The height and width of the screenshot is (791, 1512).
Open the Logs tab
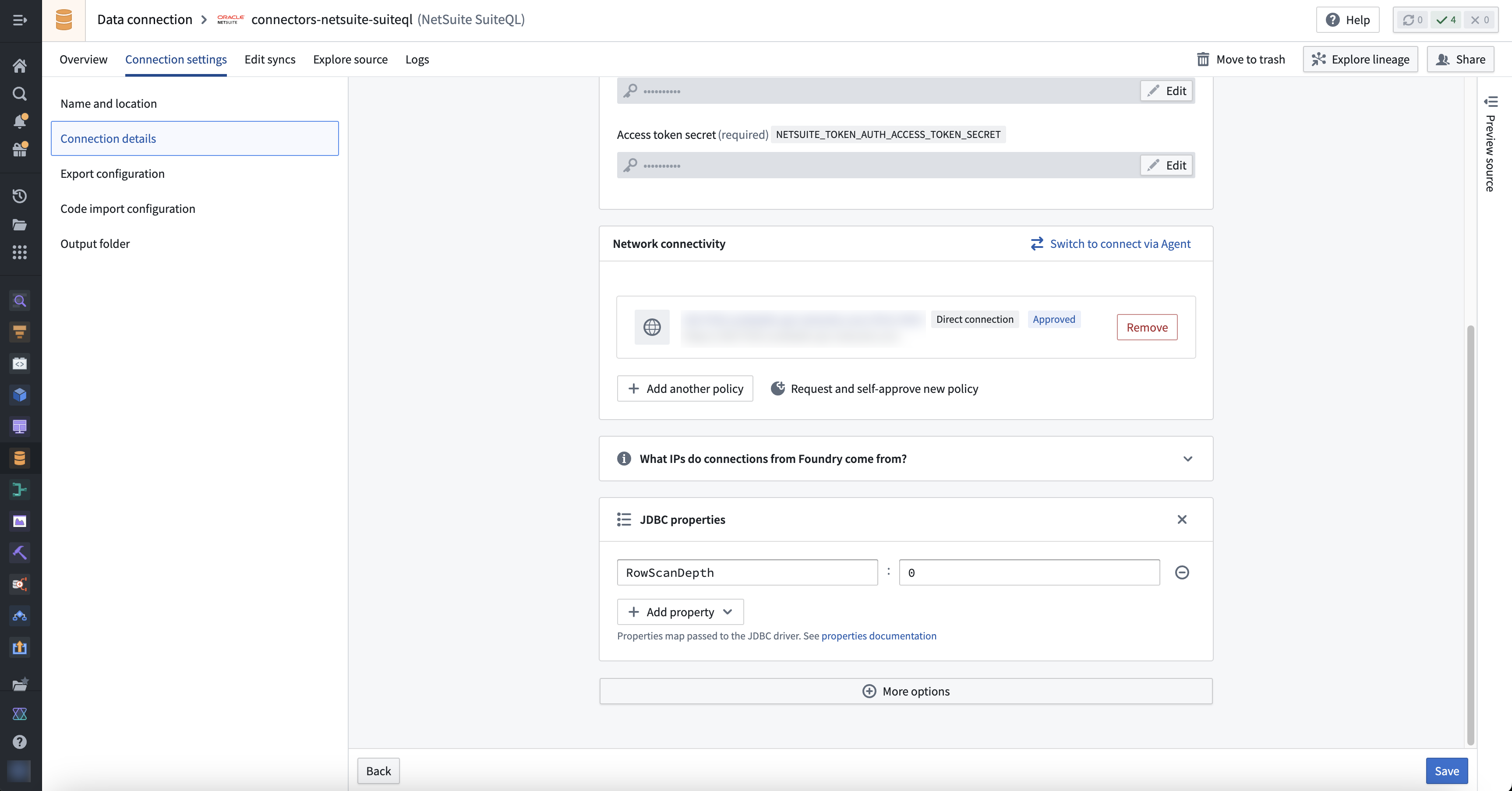417,59
